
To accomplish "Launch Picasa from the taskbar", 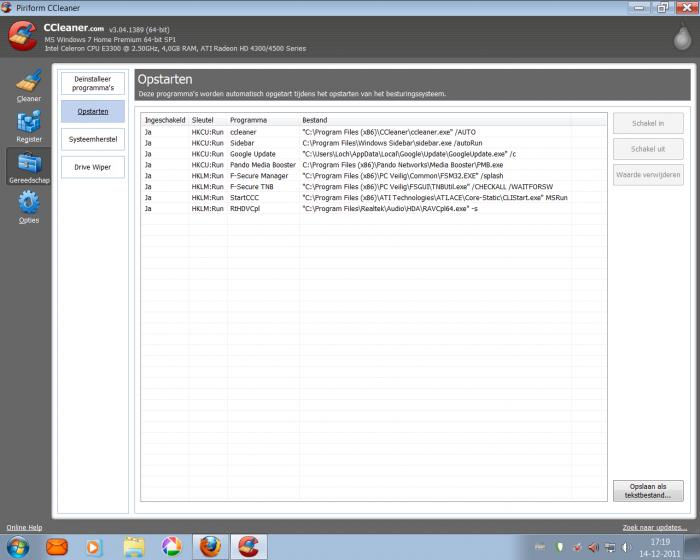I will [171, 547].
